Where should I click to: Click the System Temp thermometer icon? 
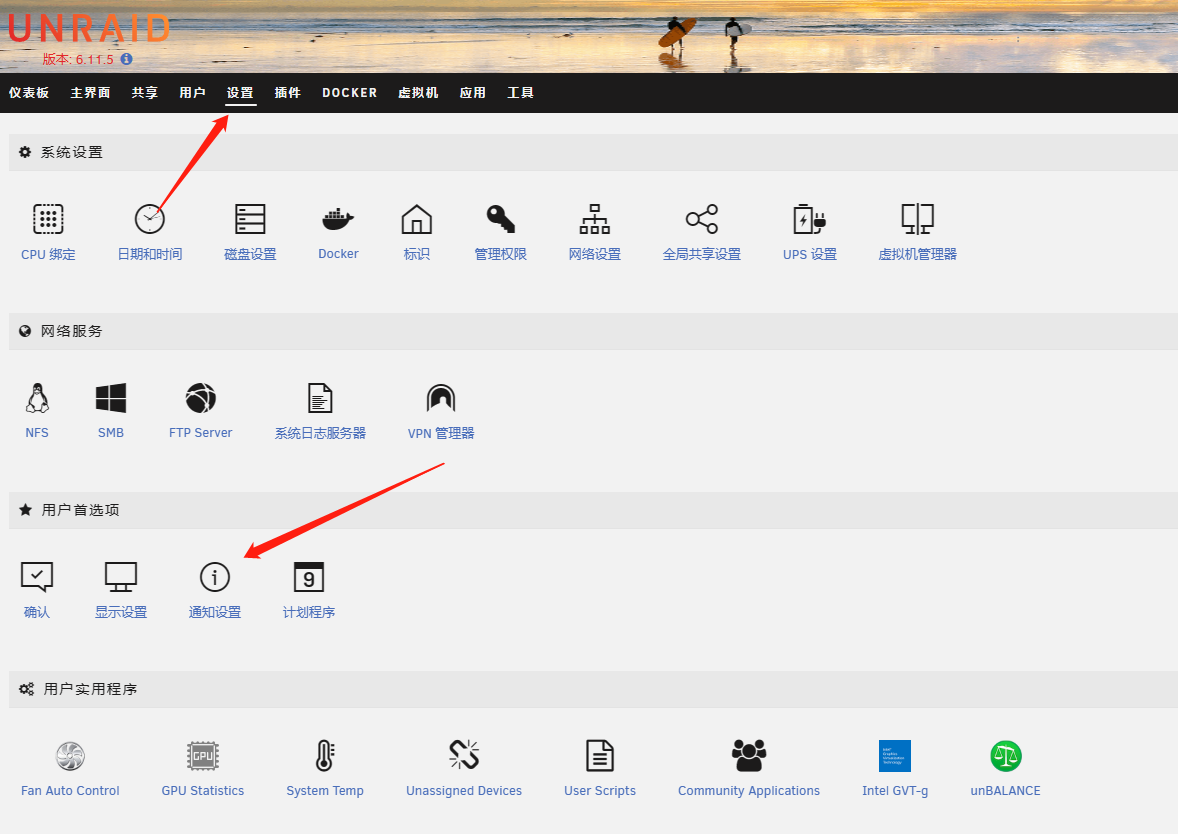(324, 756)
